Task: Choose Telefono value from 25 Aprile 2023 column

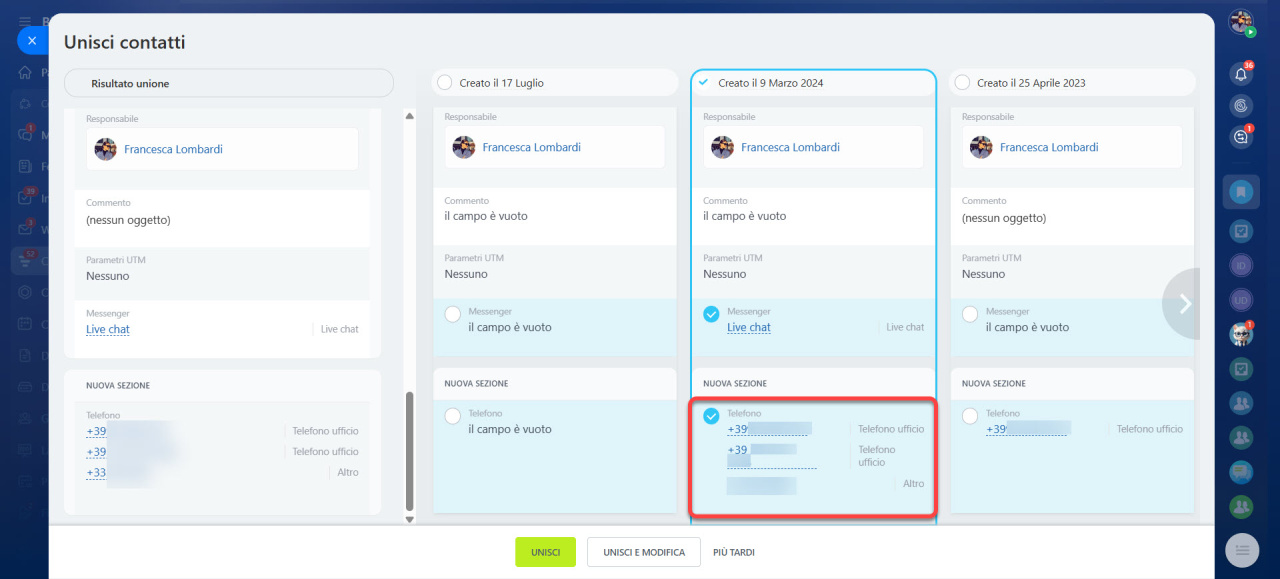Action: pyautogui.click(x=970, y=416)
